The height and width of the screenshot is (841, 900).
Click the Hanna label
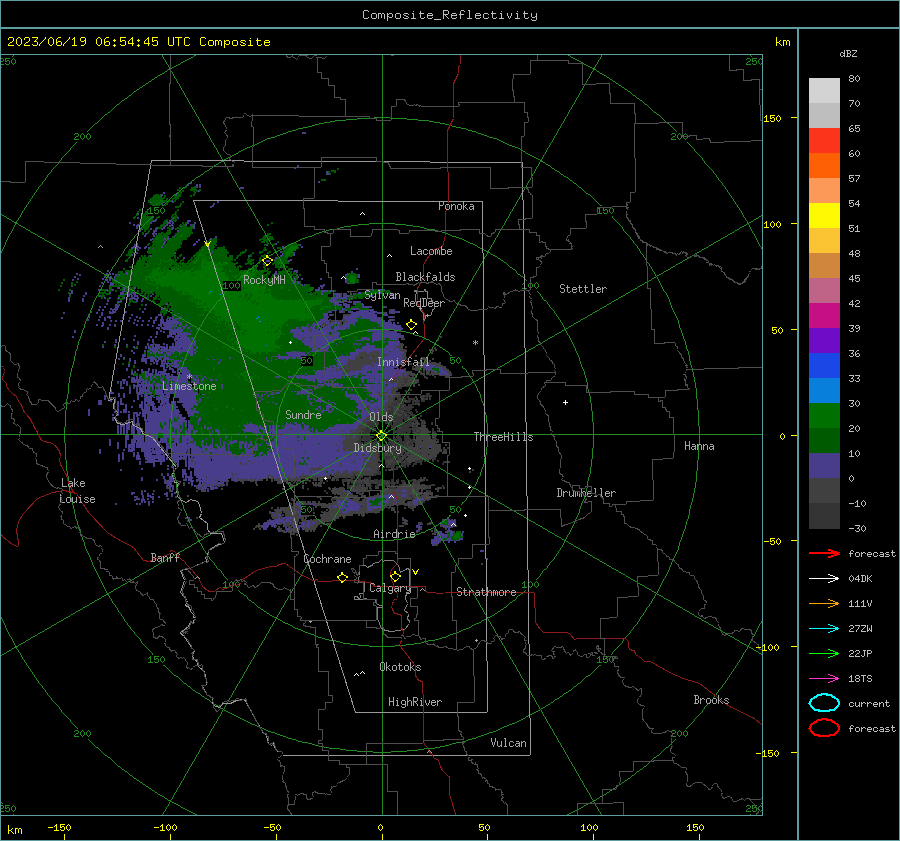click(x=699, y=446)
